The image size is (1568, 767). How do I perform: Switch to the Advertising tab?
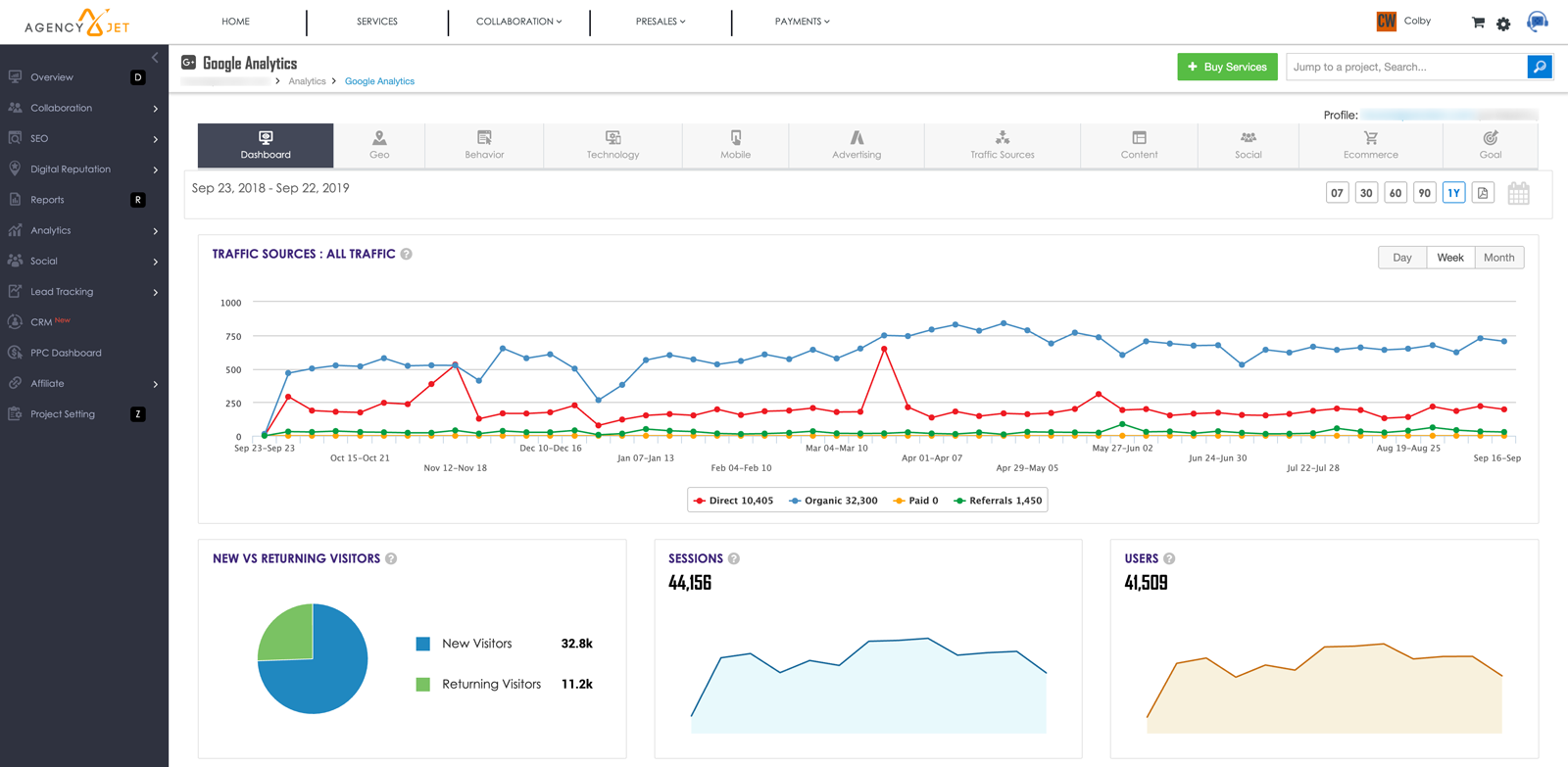coord(857,145)
